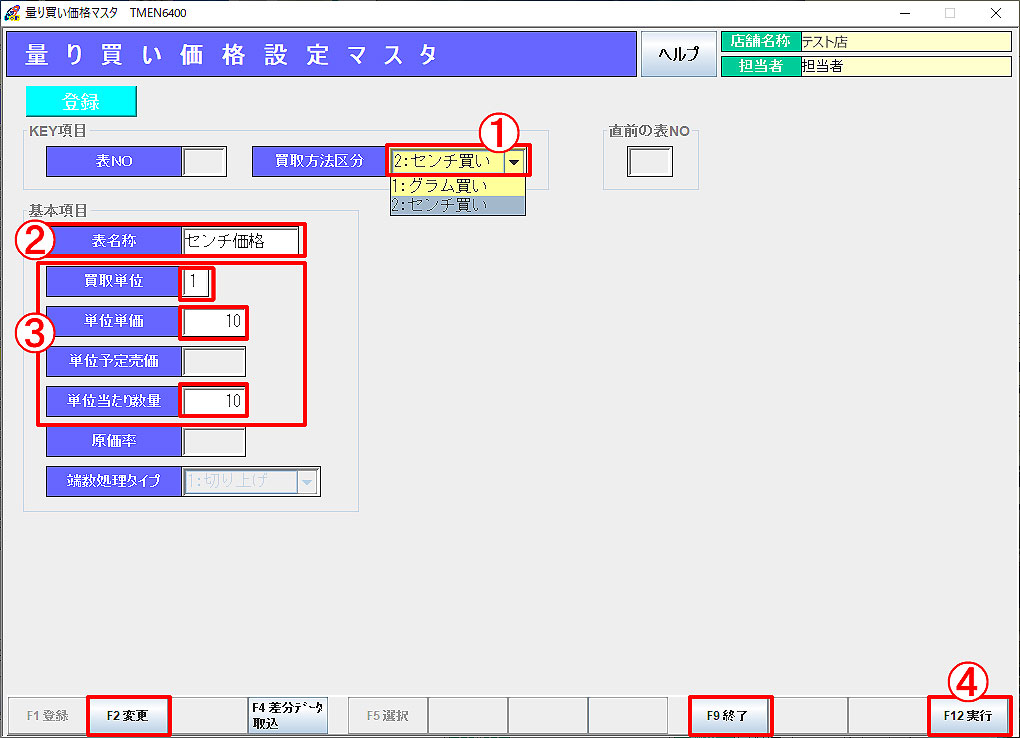Click the 担当者 name field

[x=906, y=66]
